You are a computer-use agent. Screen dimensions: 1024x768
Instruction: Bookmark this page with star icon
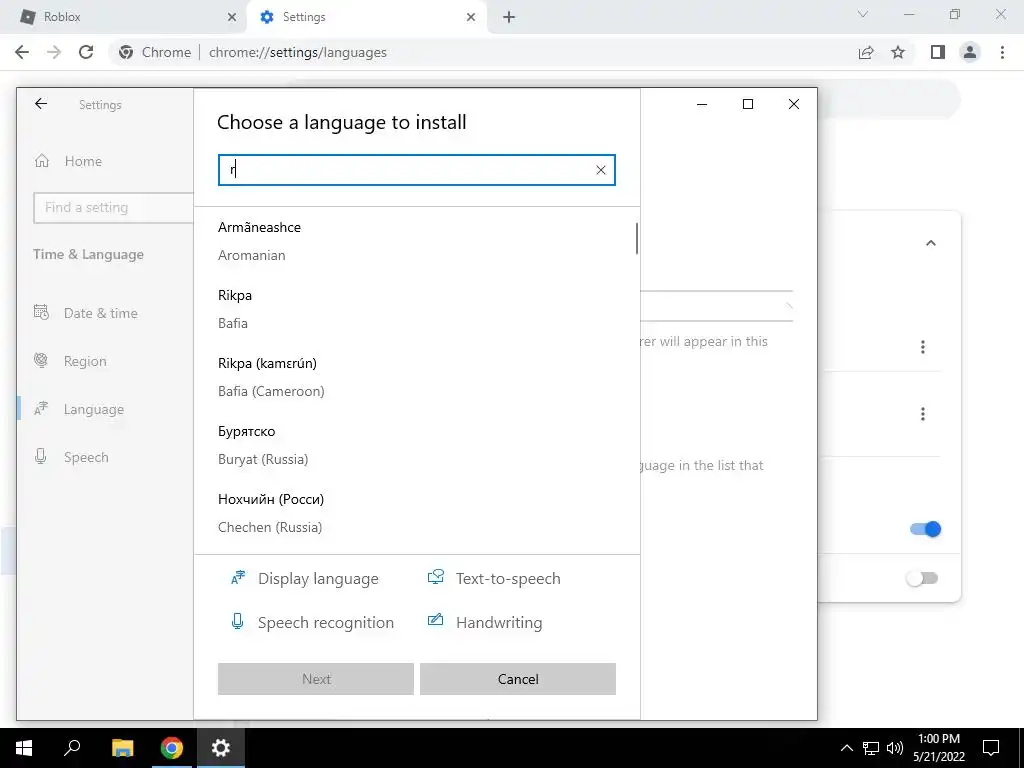(x=898, y=52)
